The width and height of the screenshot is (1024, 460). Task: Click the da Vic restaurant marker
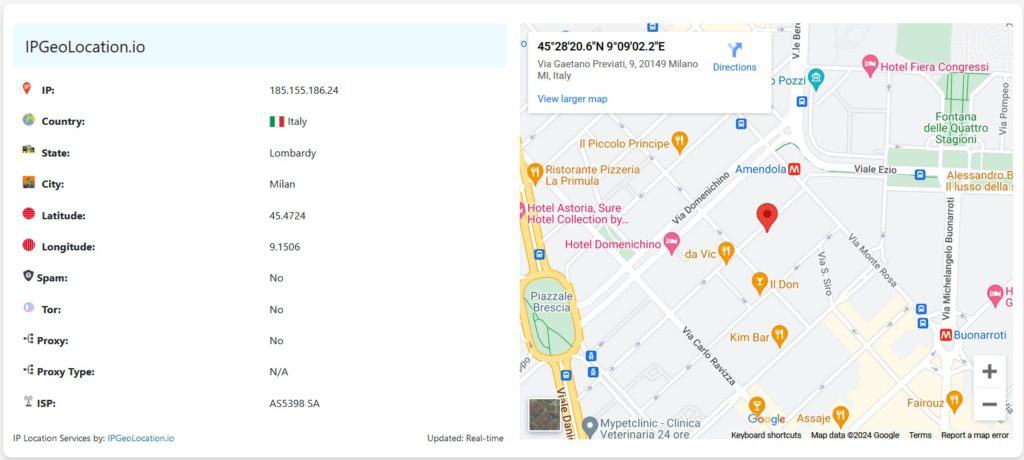(x=726, y=252)
